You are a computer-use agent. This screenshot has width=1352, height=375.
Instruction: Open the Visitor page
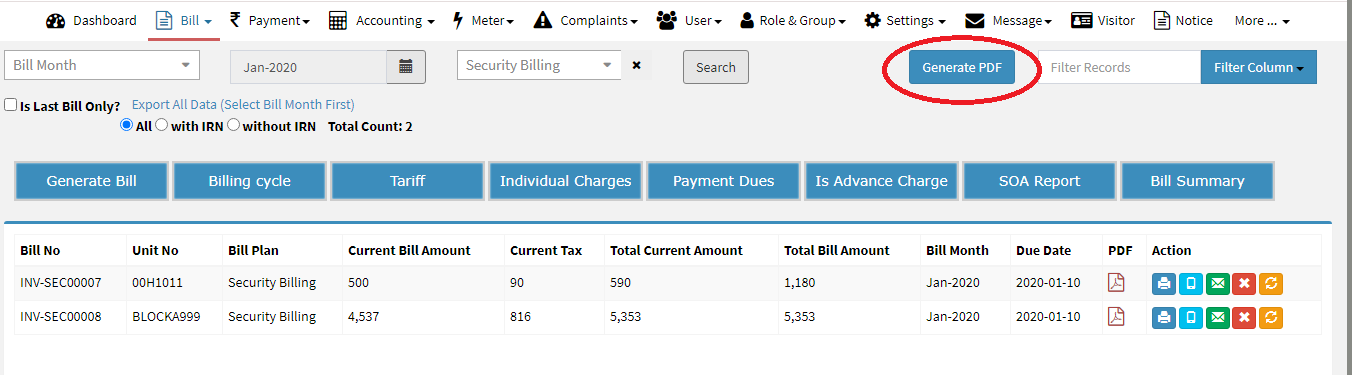(x=1103, y=20)
